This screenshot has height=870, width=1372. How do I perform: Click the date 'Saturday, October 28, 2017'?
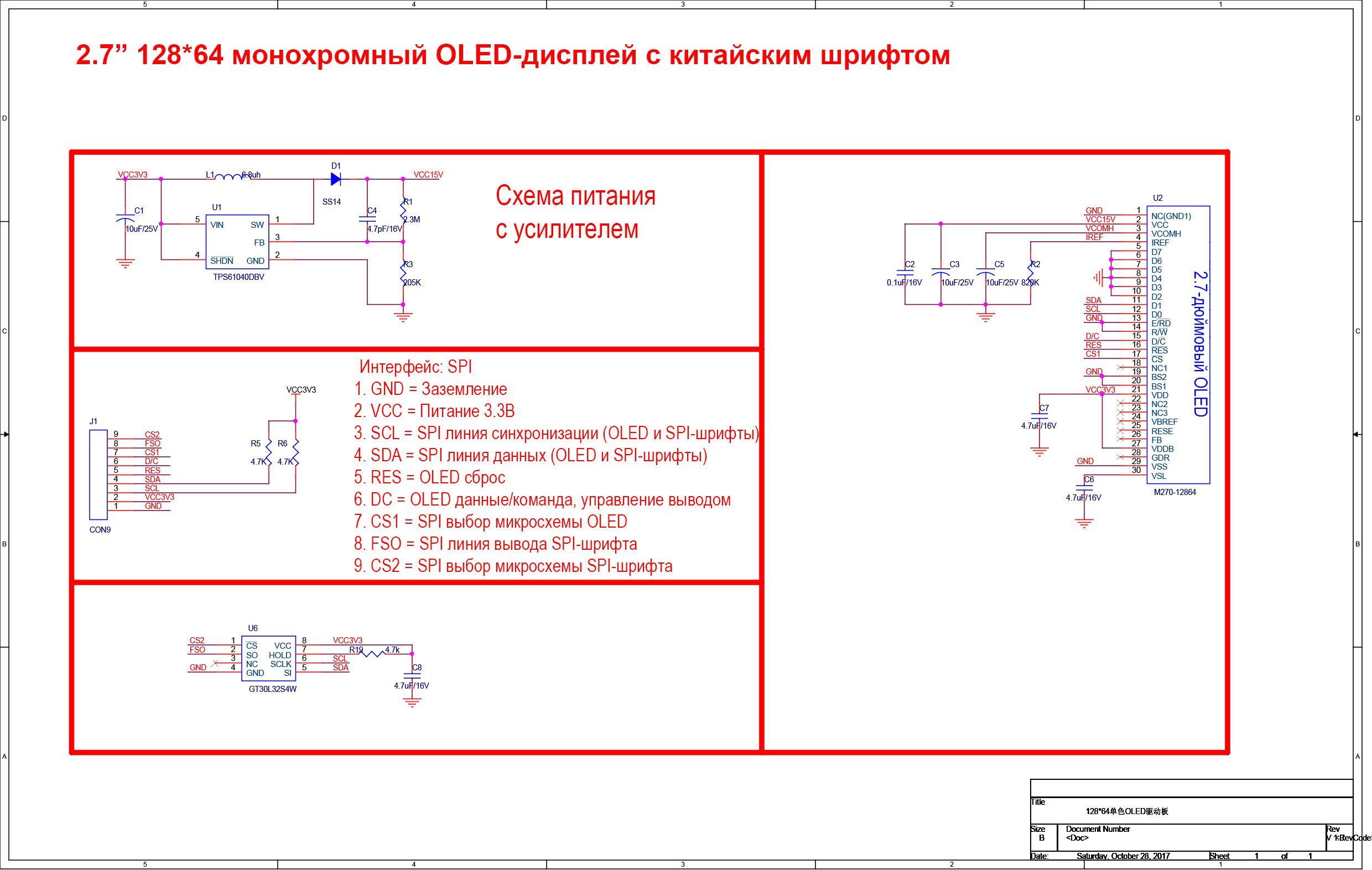tap(1123, 856)
